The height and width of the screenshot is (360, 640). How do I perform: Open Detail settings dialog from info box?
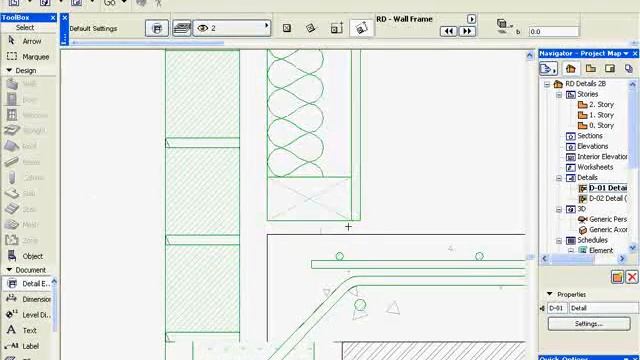(157, 28)
